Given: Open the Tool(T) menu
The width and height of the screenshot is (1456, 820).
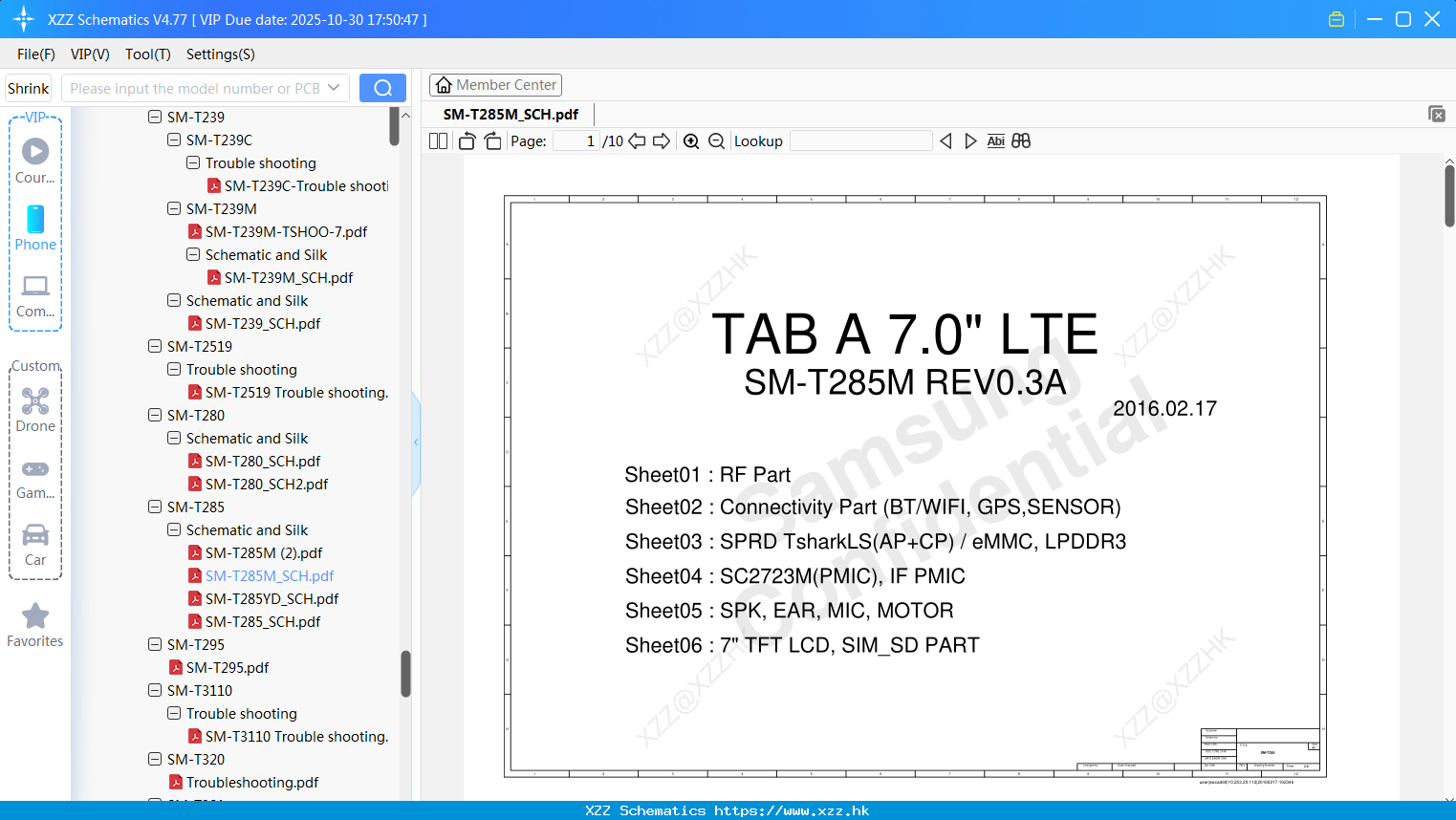Looking at the screenshot, I should 148,54.
